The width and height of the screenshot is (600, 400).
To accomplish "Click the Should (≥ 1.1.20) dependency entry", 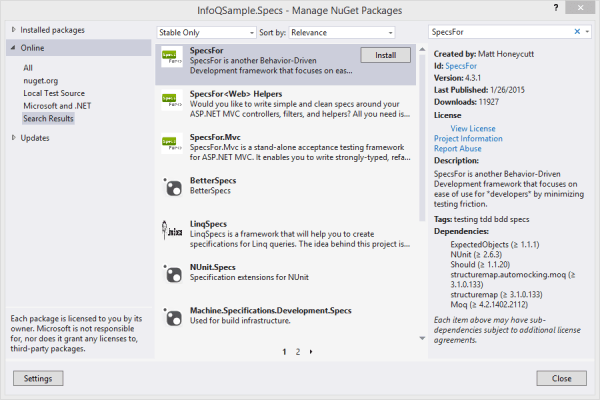I will click(480, 264).
